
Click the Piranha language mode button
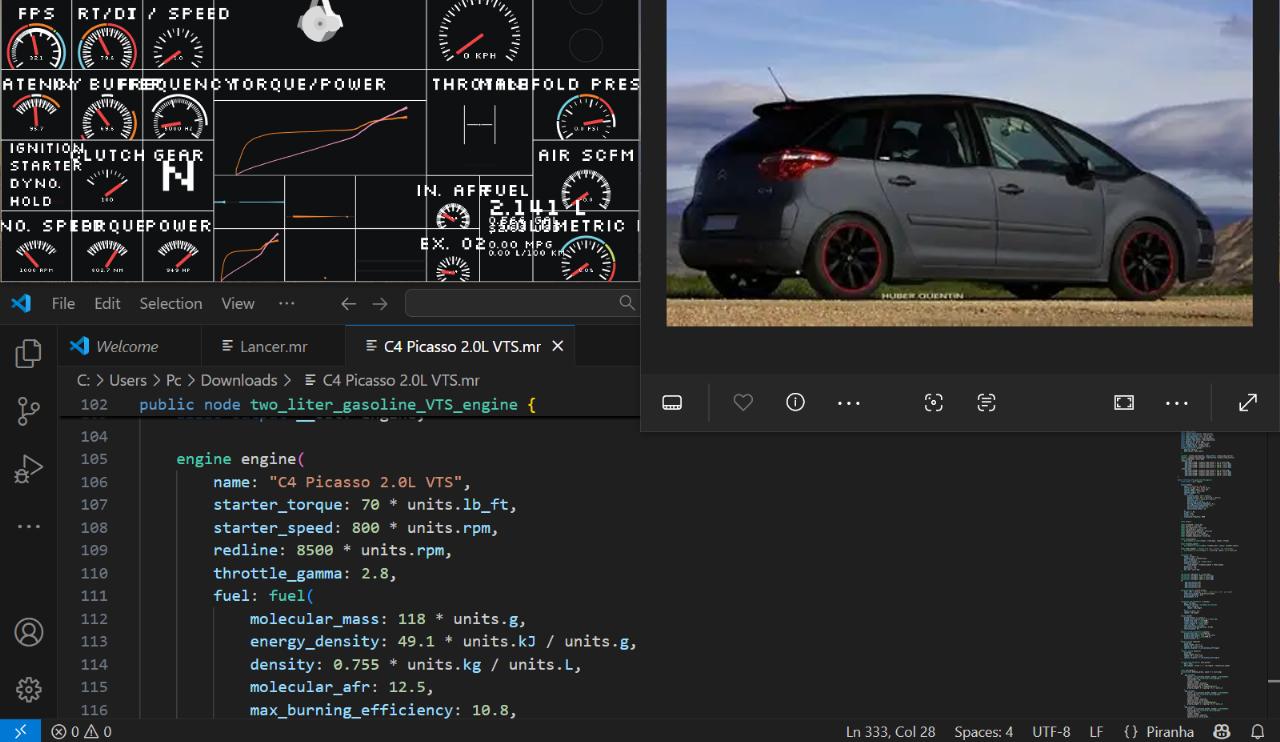1158,731
